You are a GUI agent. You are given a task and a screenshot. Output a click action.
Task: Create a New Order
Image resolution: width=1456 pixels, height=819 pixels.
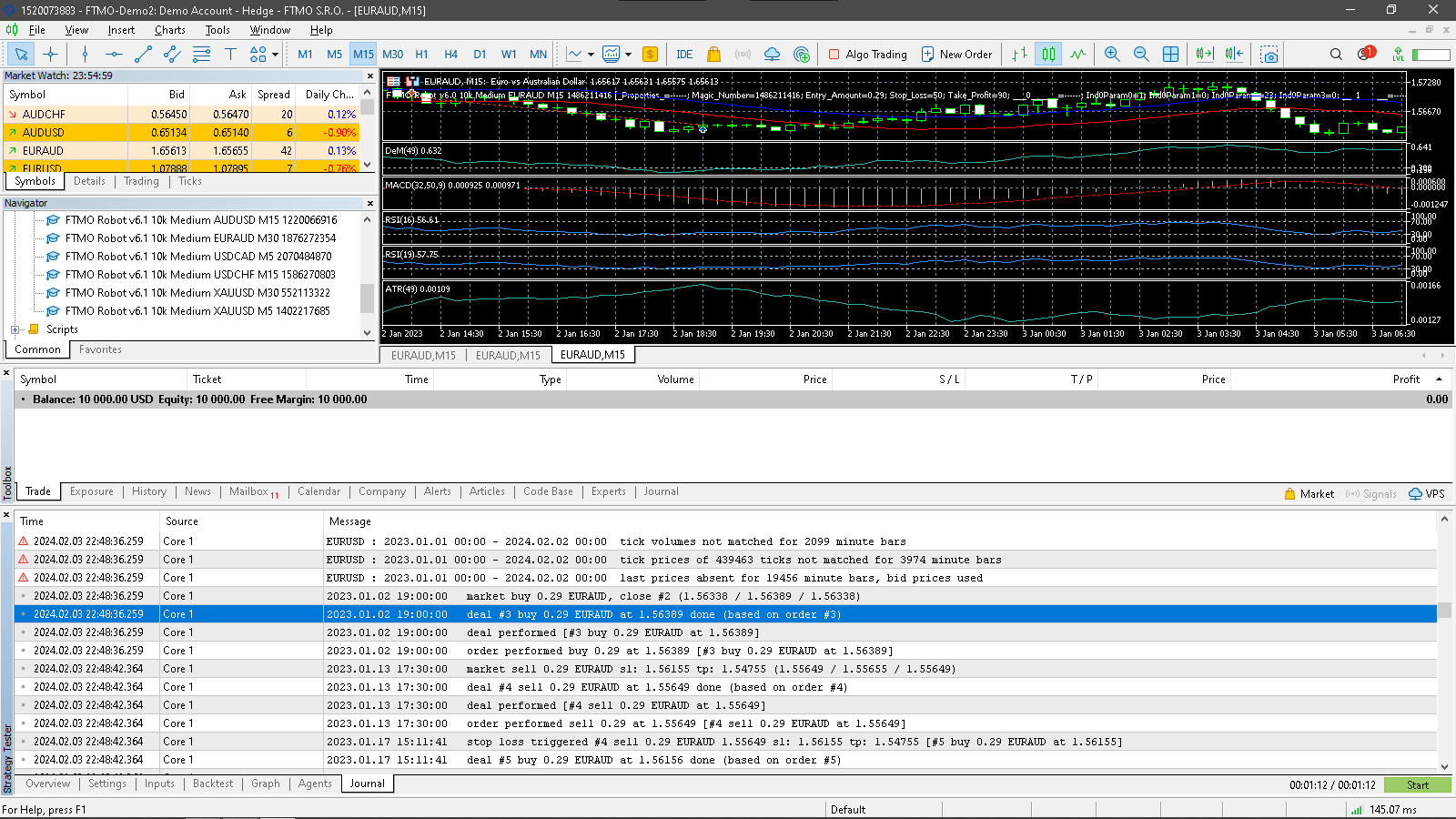pos(956,54)
